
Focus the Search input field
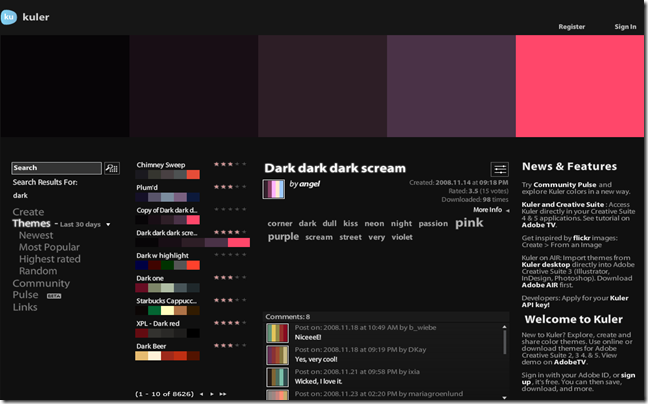click(x=57, y=168)
